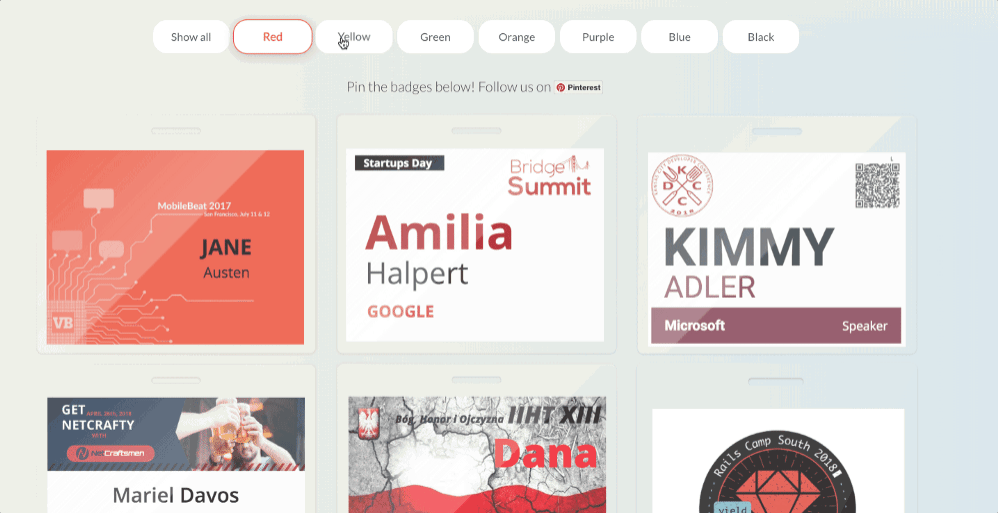Image resolution: width=998 pixels, height=513 pixels.
Task: Choose the Orange filter button
Action: [x=517, y=37]
